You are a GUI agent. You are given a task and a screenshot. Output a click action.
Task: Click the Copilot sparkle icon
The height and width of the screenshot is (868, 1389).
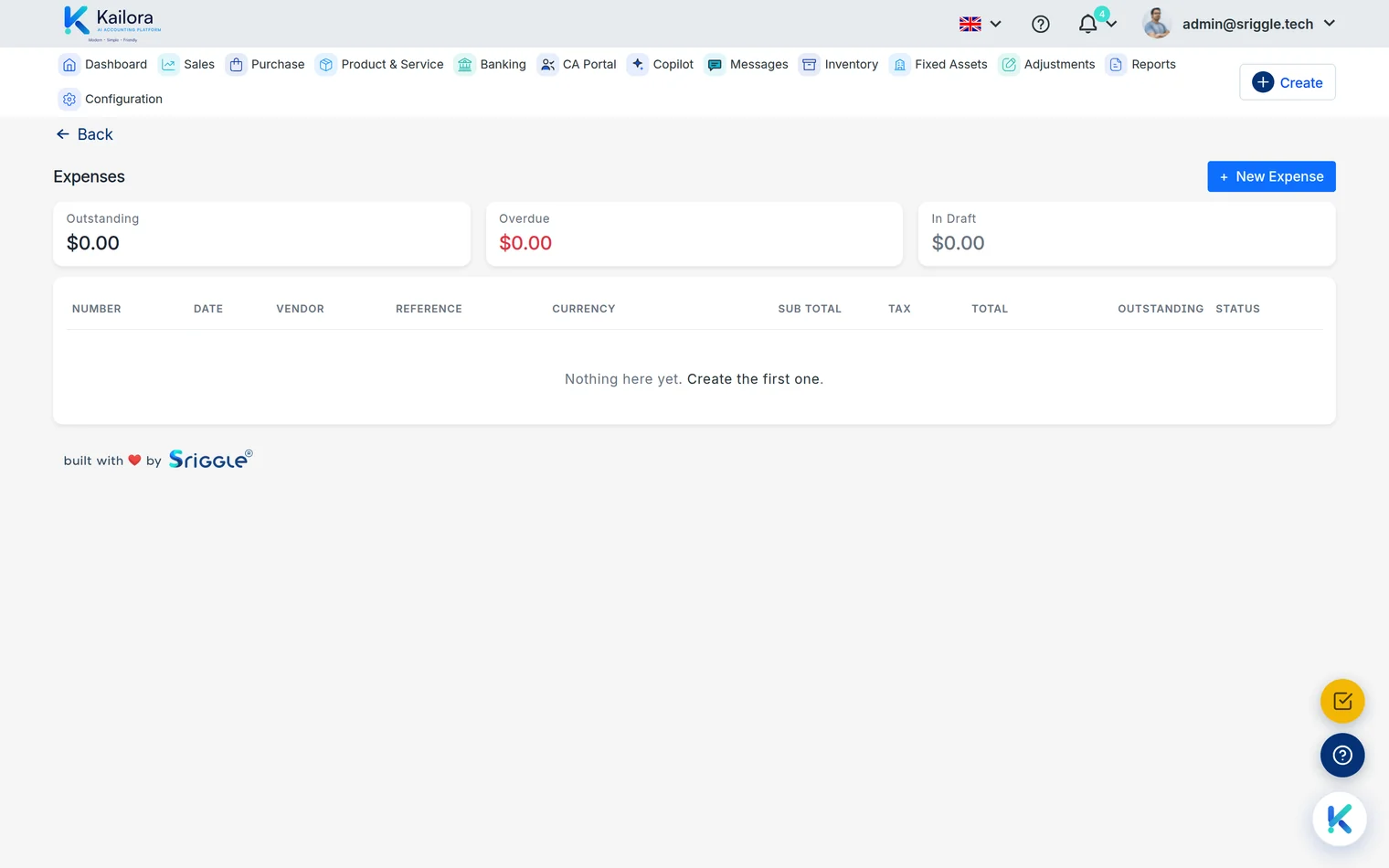pyautogui.click(x=638, y=65)
